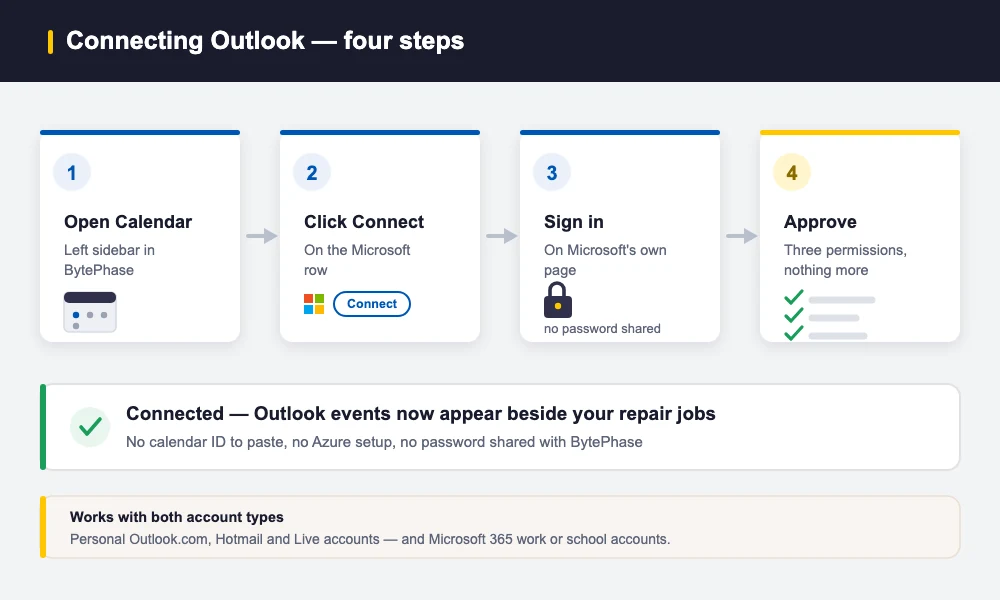Click 'no password shared' caption
The image size is (1000, 600).
click(x=602, y=329)
